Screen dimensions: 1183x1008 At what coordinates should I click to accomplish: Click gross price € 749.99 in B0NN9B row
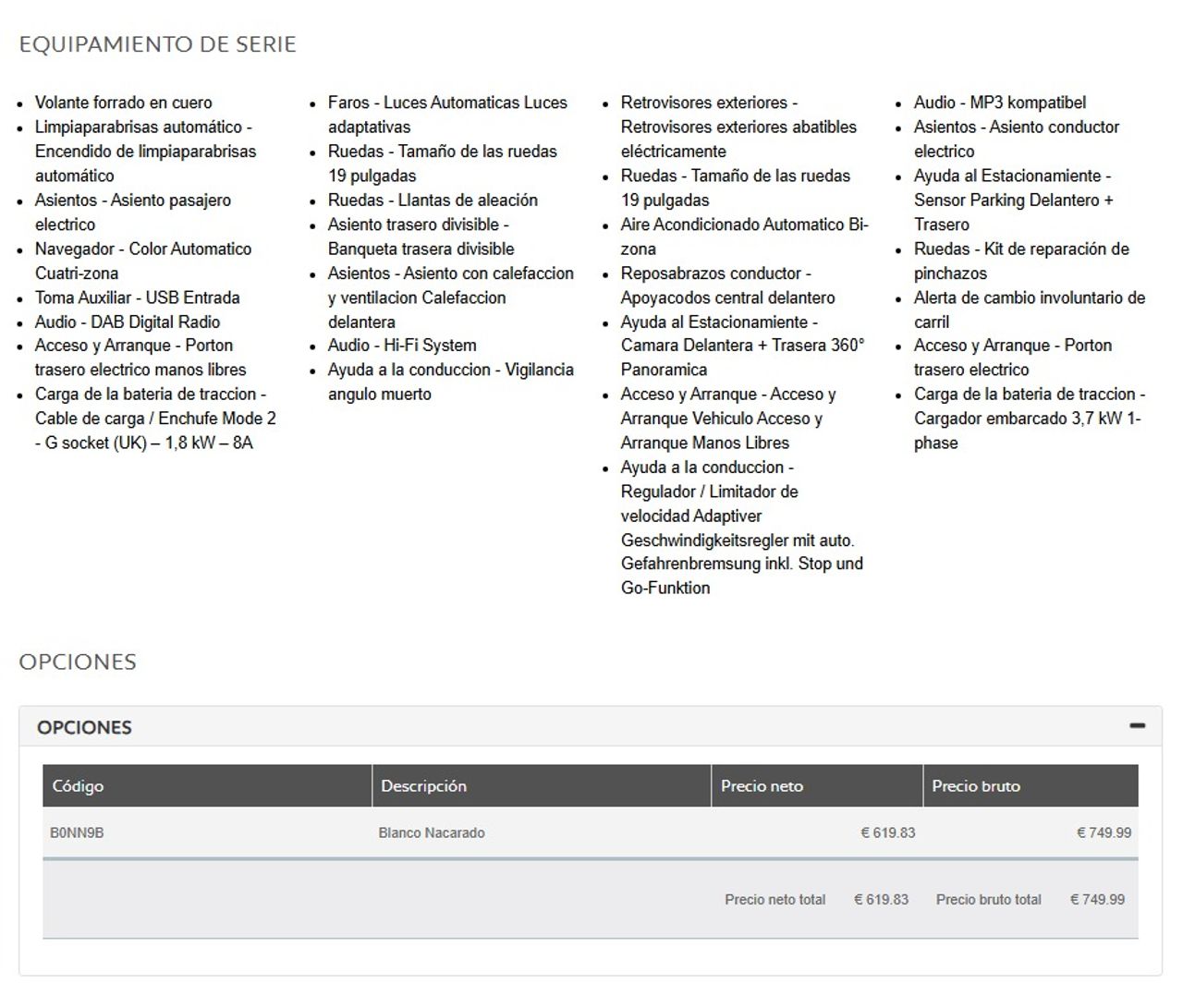1104,832
